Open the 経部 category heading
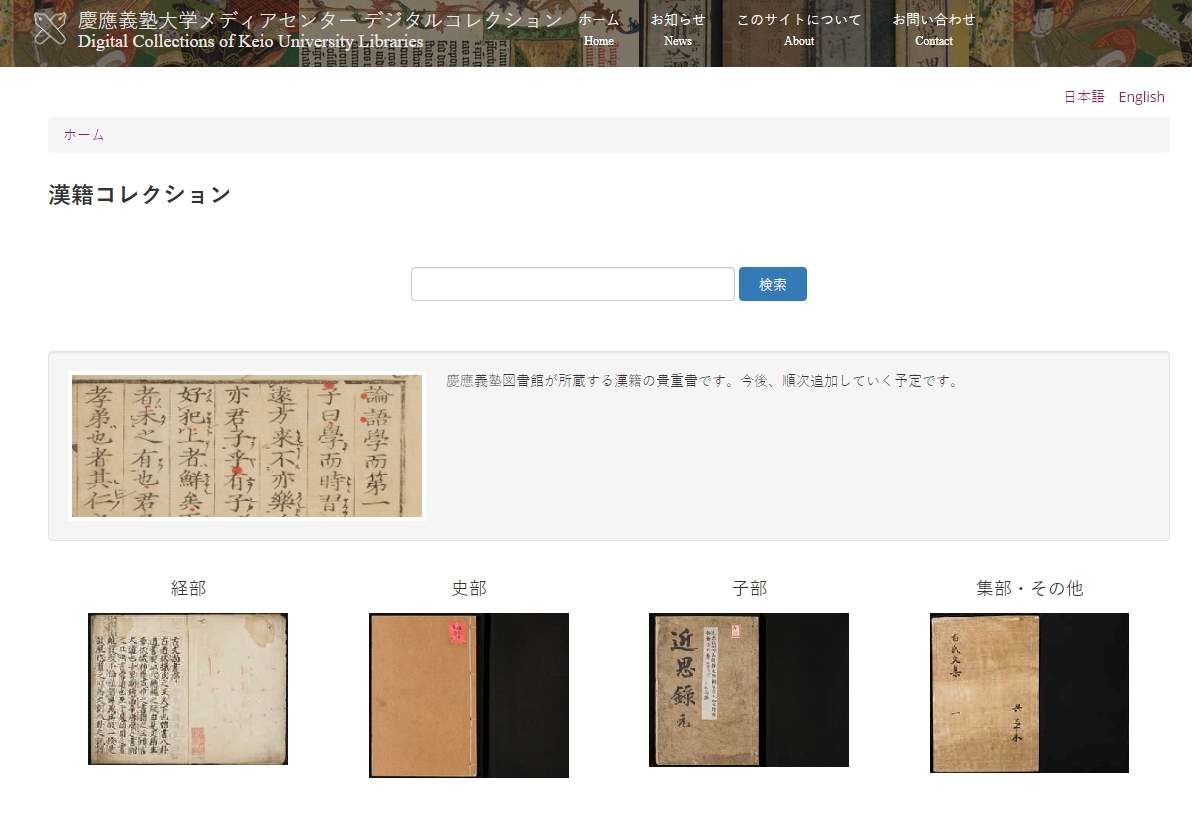The image size is (1192, 837). pyautogui.click(x=188, y=589)
